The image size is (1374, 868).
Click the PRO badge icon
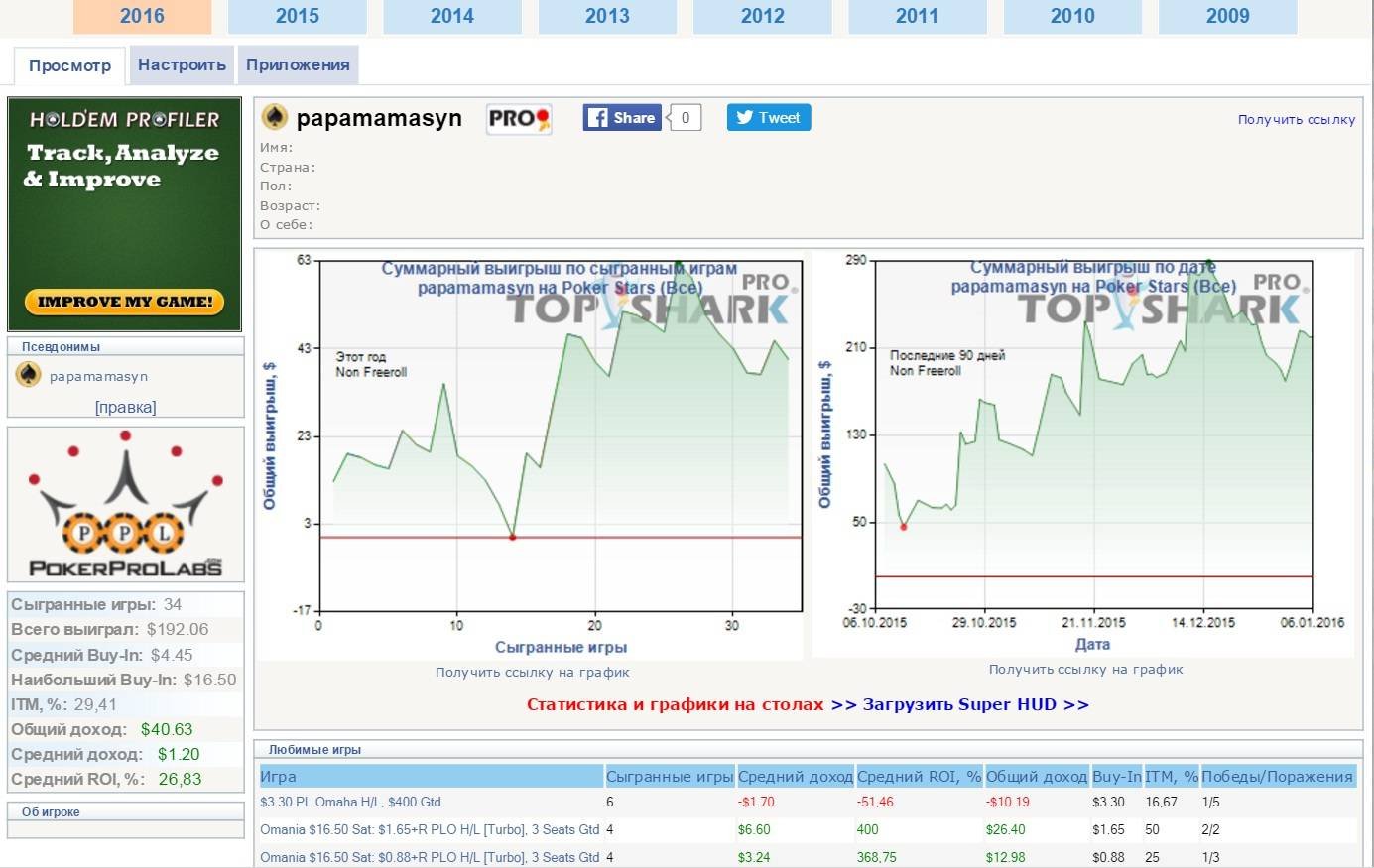pos(519,119)
